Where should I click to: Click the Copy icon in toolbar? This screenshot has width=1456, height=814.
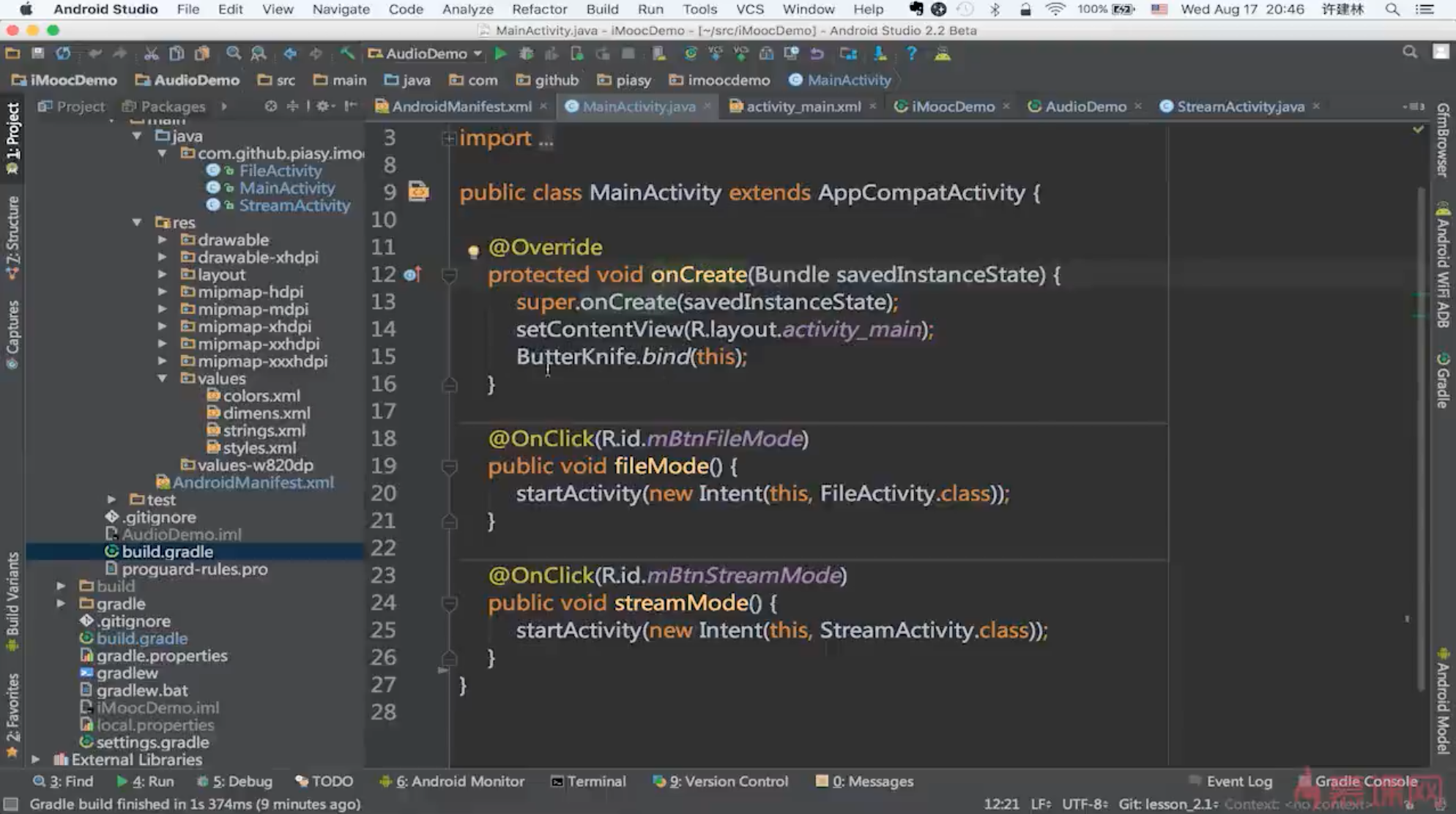tap(177, 53)
